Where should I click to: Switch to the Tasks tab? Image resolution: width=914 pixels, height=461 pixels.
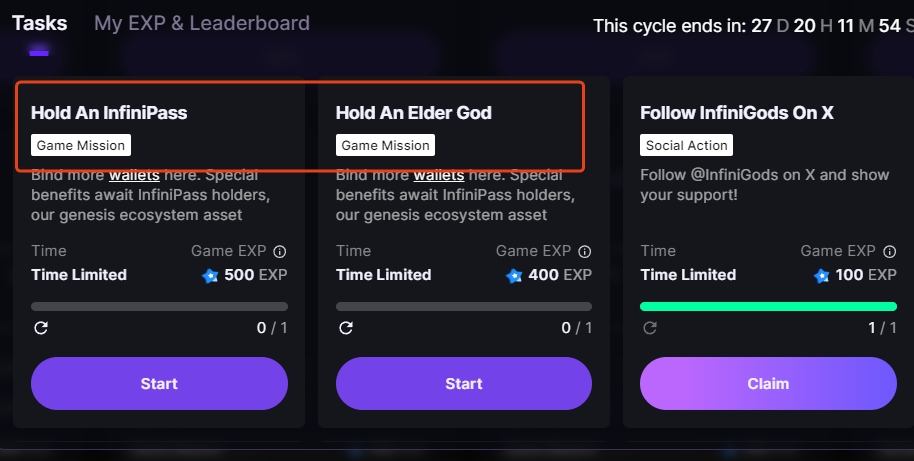click(x=39, y=23)
